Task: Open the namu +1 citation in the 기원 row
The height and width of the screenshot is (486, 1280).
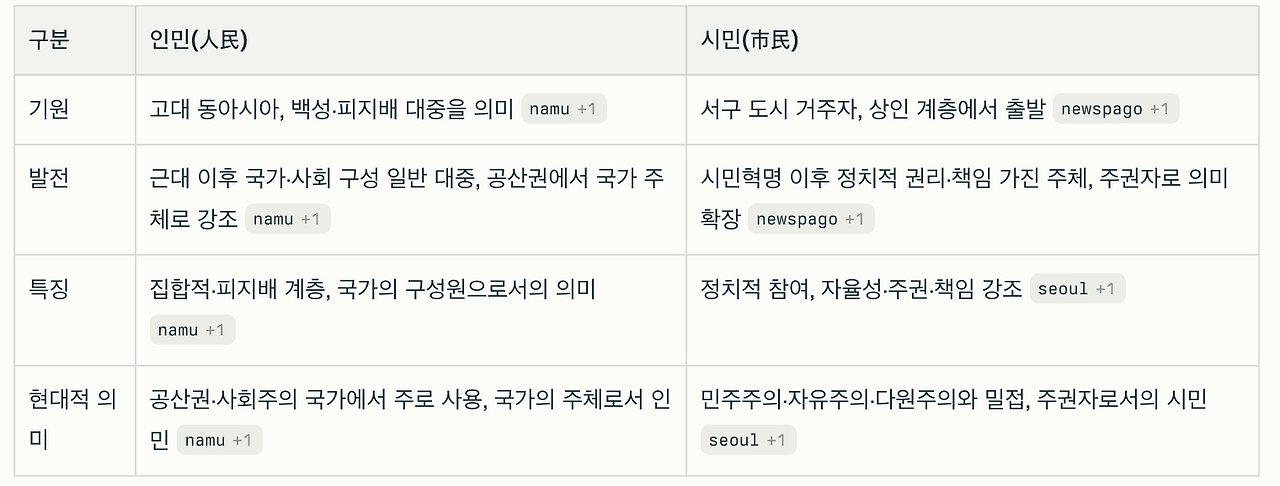Action: (564, 109)
